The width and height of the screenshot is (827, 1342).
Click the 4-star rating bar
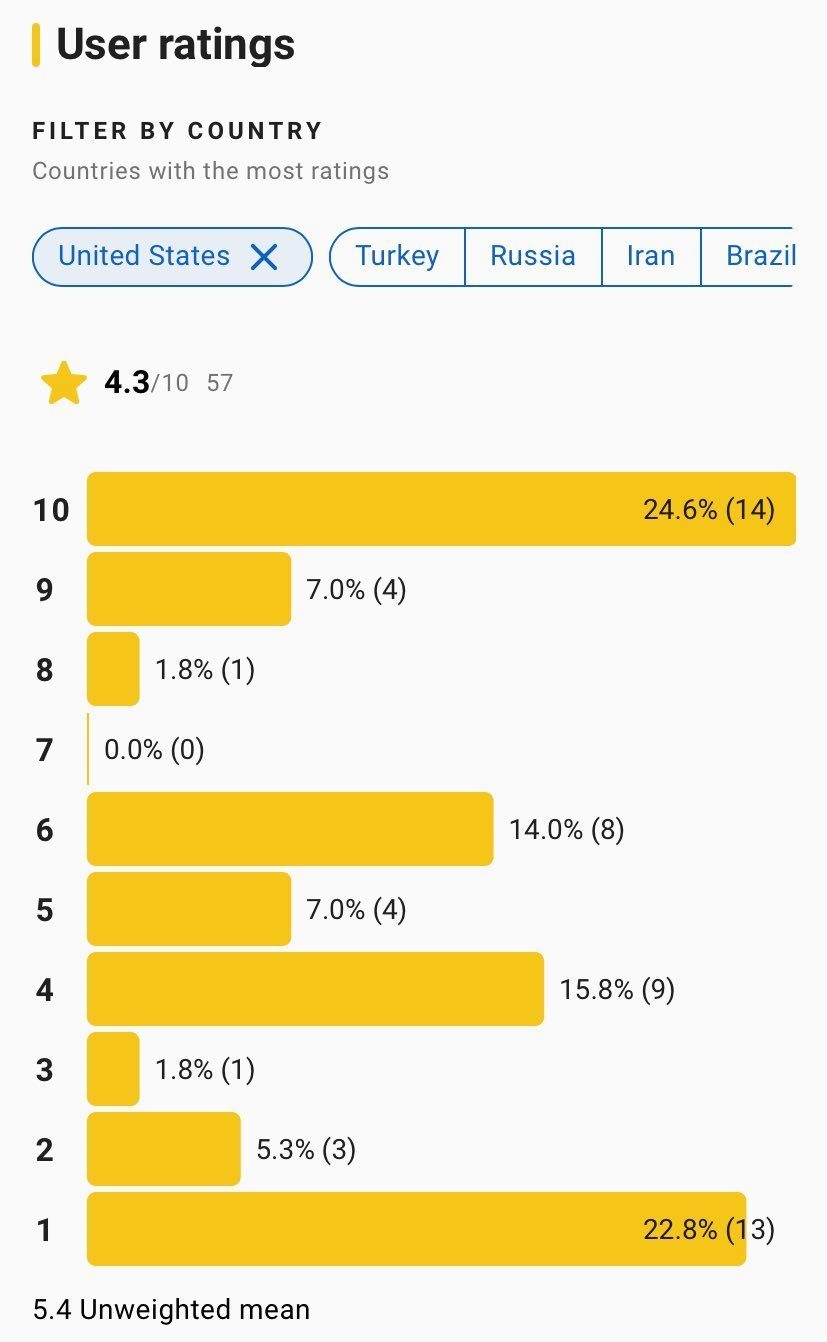pos(315,989)
